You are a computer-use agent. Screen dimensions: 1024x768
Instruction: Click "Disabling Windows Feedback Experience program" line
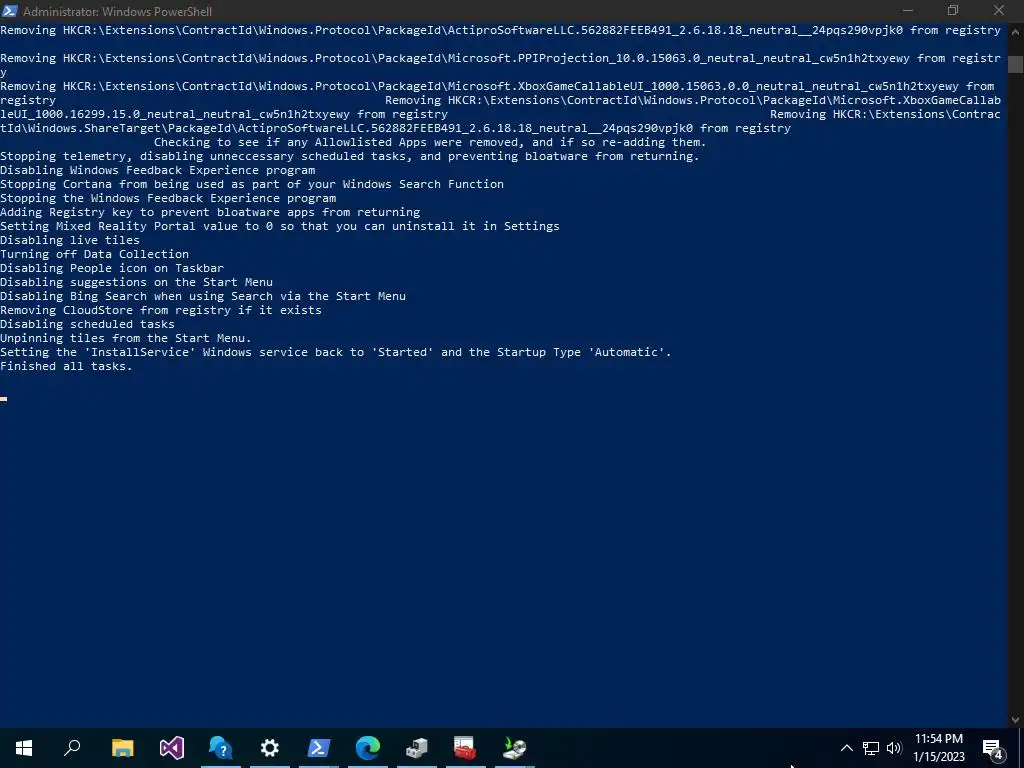(157, 170)
